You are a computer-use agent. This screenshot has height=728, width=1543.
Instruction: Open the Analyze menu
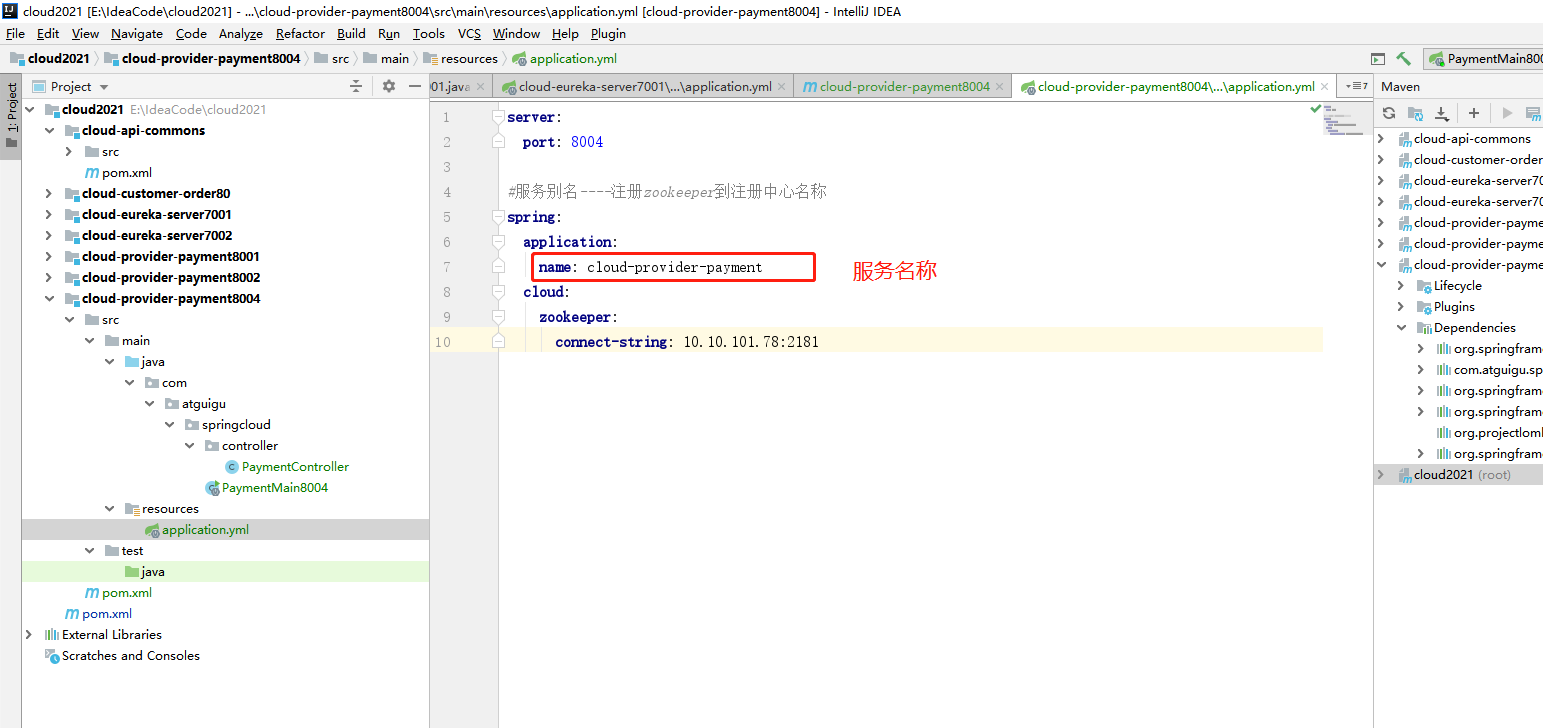(x=241, y=33)
